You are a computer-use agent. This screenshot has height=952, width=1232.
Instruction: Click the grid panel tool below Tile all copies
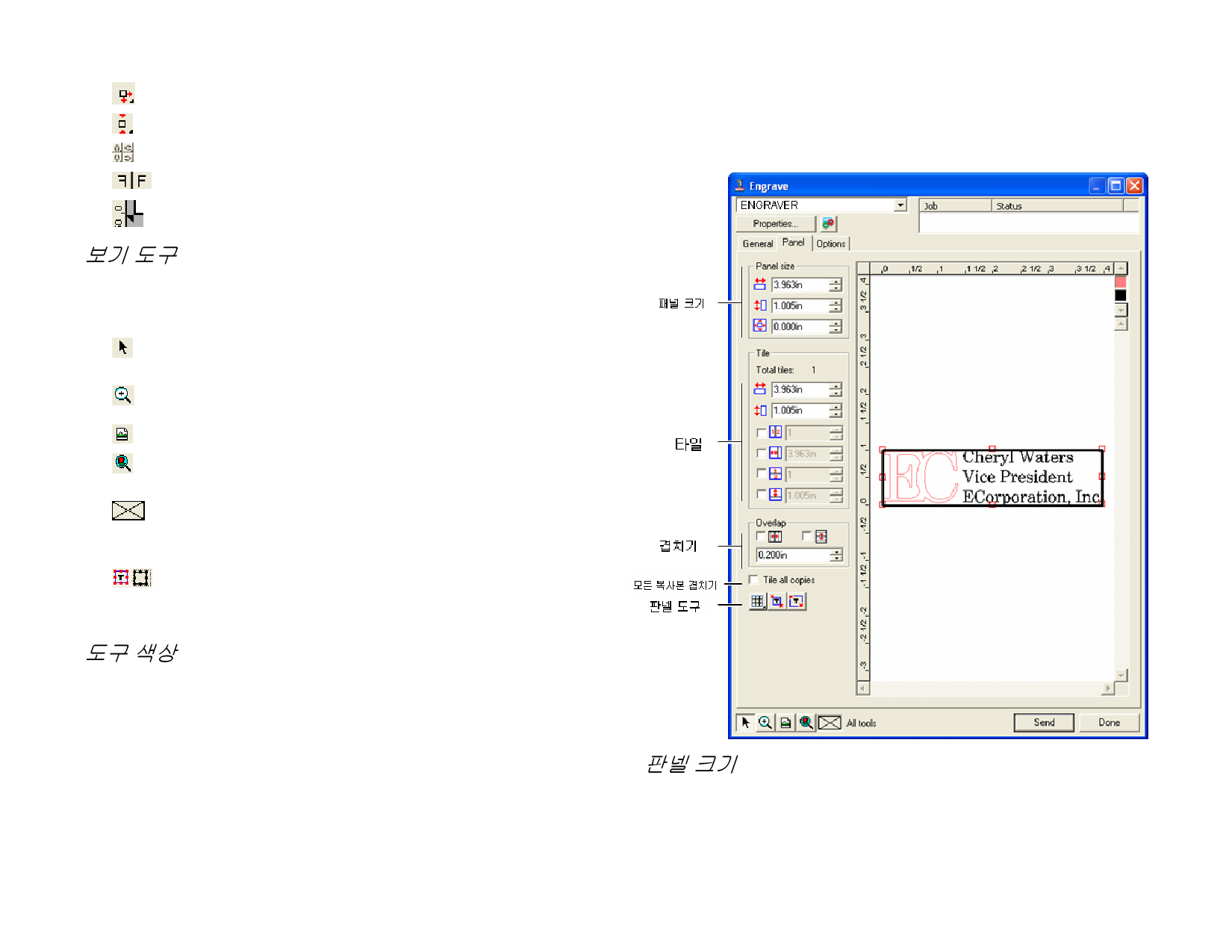coord(757,602)
